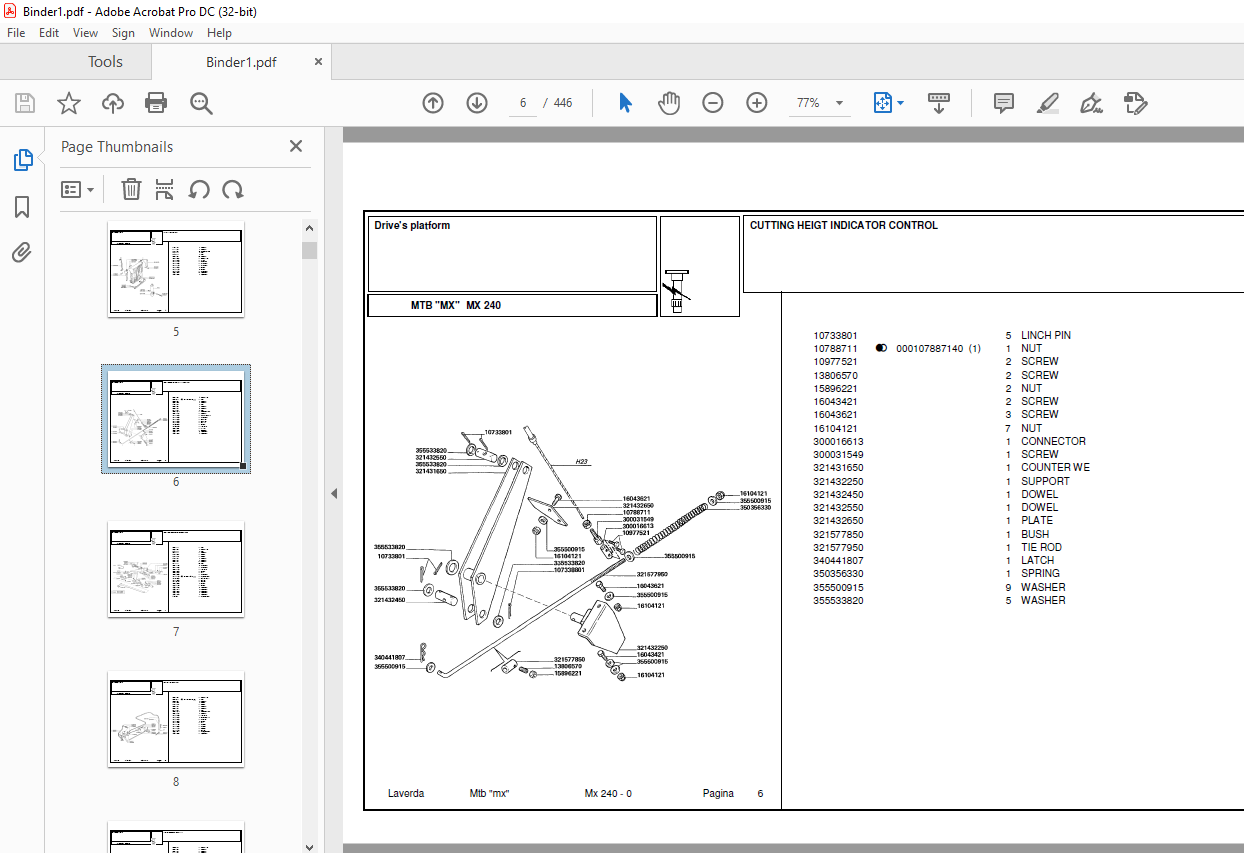The image size is (1244, 853).
Task: Choose the selection arrow tool
Action: tap(626, 103)
